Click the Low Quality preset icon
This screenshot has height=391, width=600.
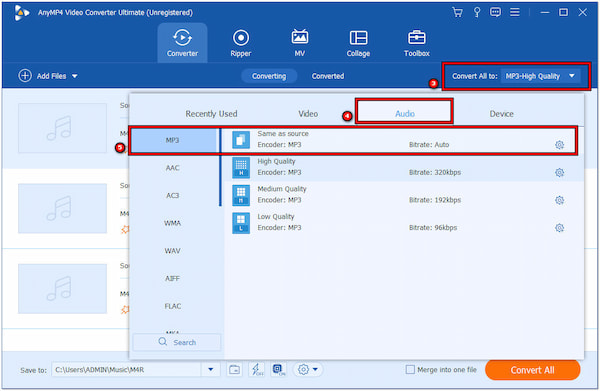point(241,223)
